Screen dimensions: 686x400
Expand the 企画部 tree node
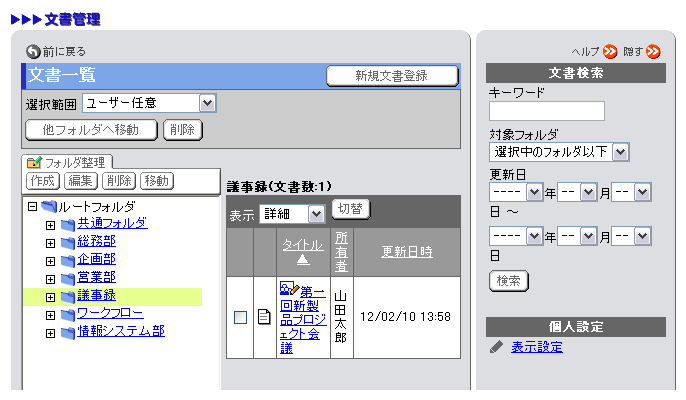pos(50,261)
